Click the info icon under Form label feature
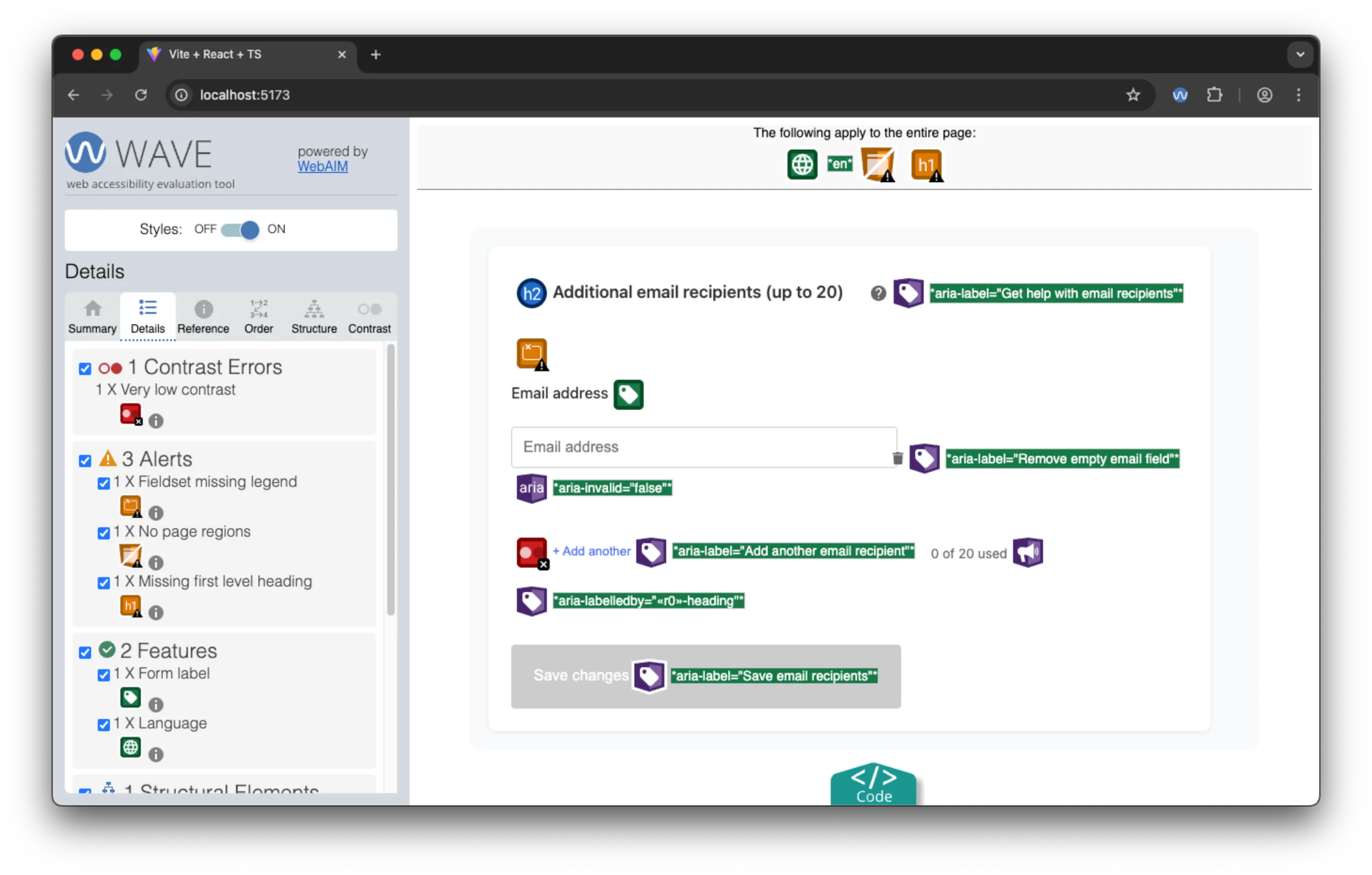 (156, 704)
